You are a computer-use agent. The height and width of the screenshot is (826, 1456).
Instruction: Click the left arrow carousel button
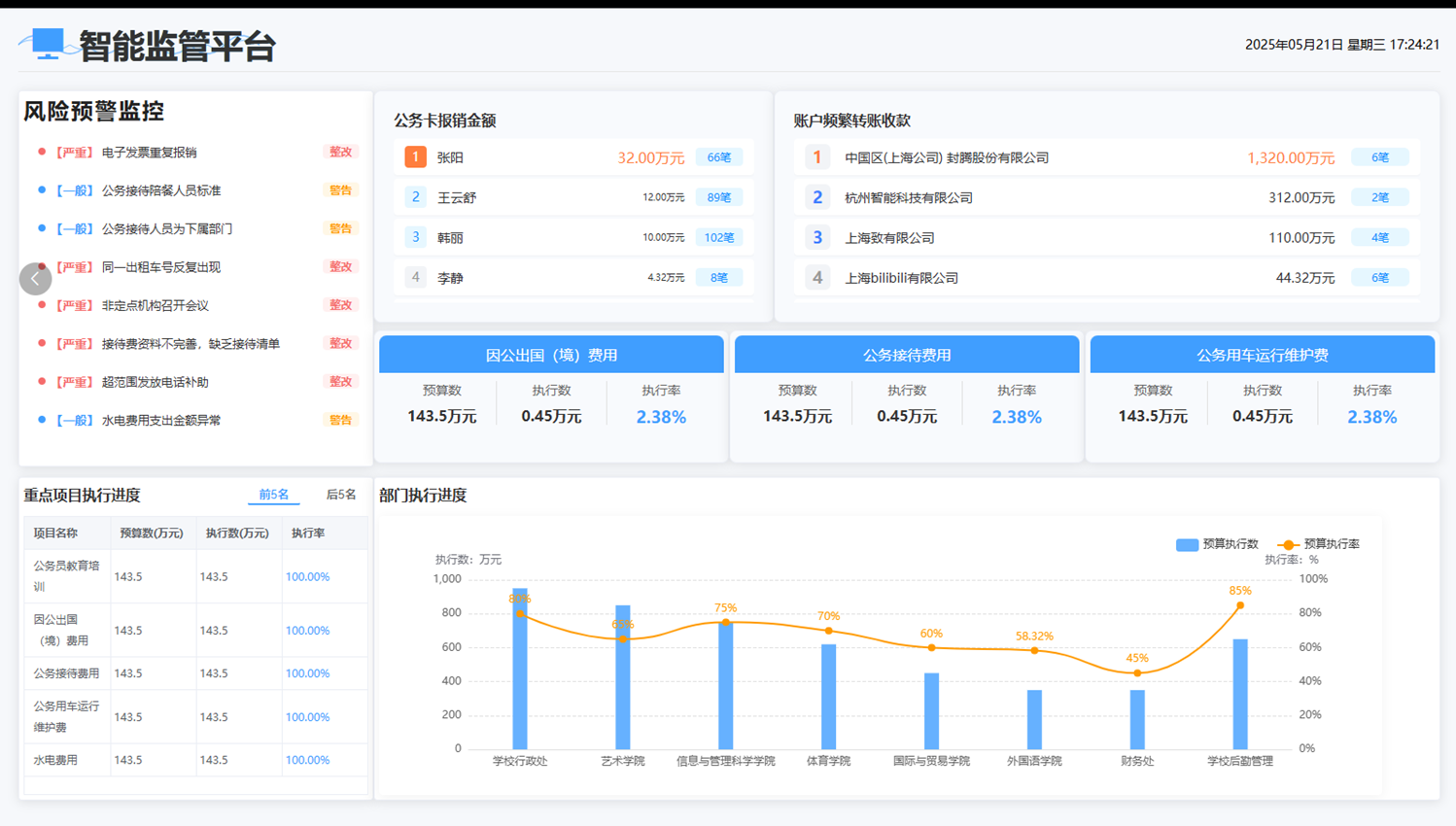pos(36,279)
